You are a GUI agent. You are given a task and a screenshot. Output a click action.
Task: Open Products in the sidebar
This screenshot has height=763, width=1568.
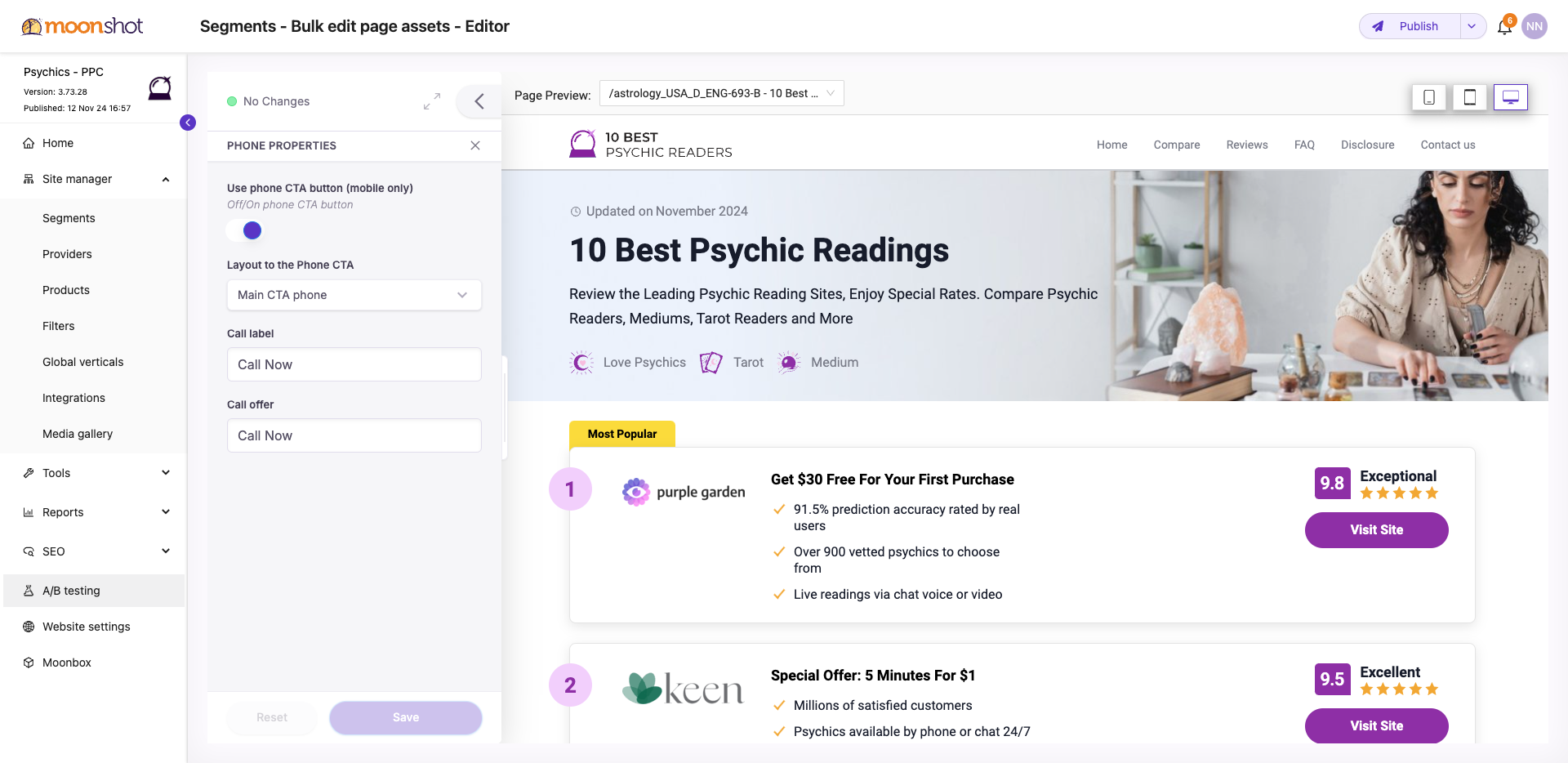click(66, 290)
